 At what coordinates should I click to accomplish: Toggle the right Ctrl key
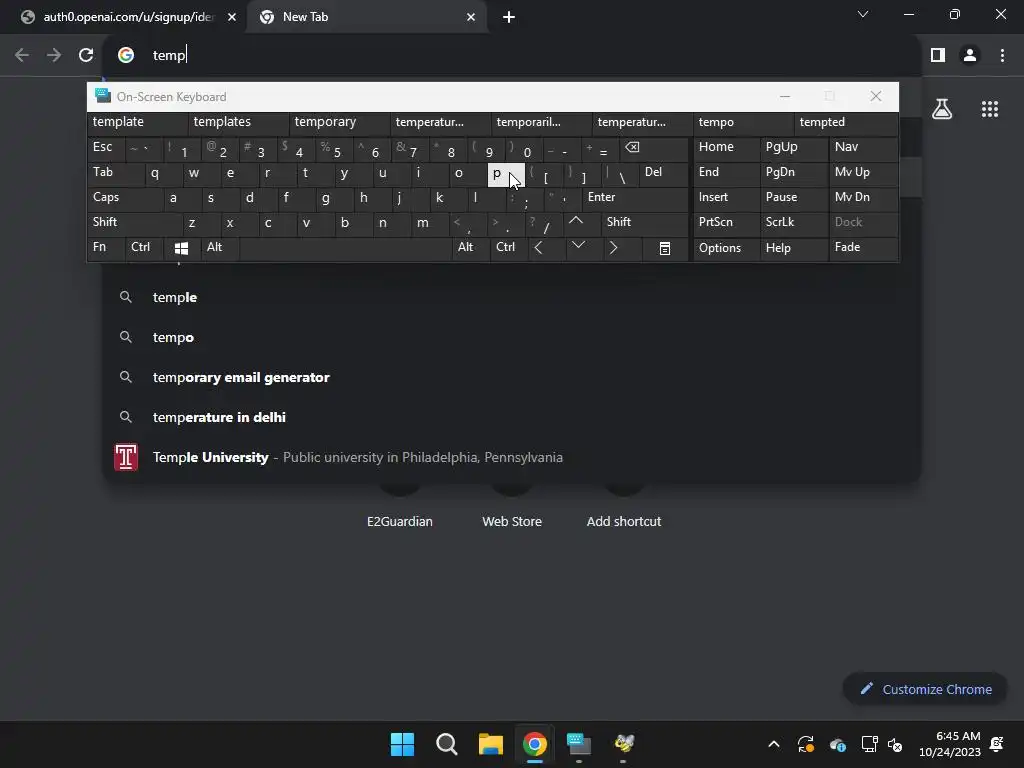(x=508, y=248)
